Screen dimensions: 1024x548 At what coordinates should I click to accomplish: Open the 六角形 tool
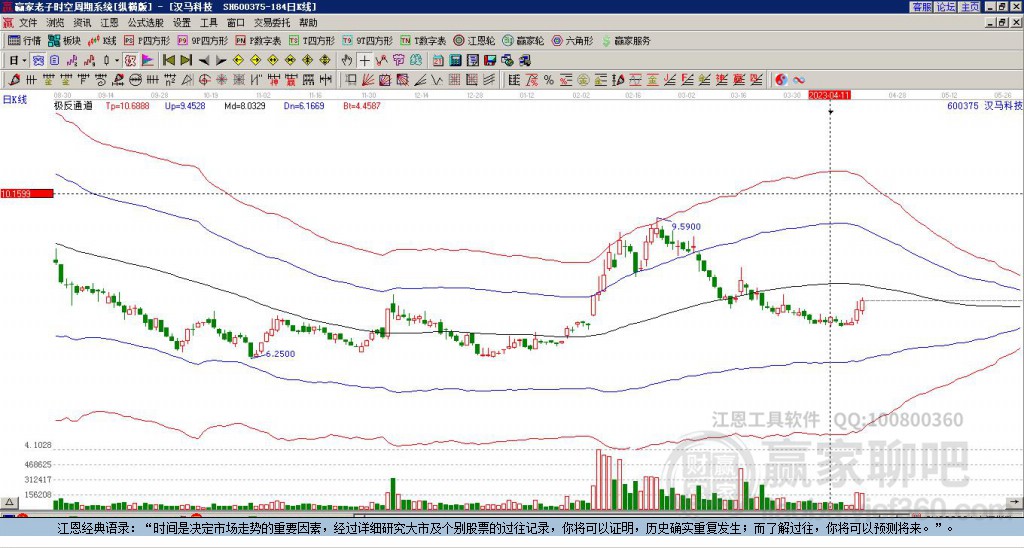point(572,40)
